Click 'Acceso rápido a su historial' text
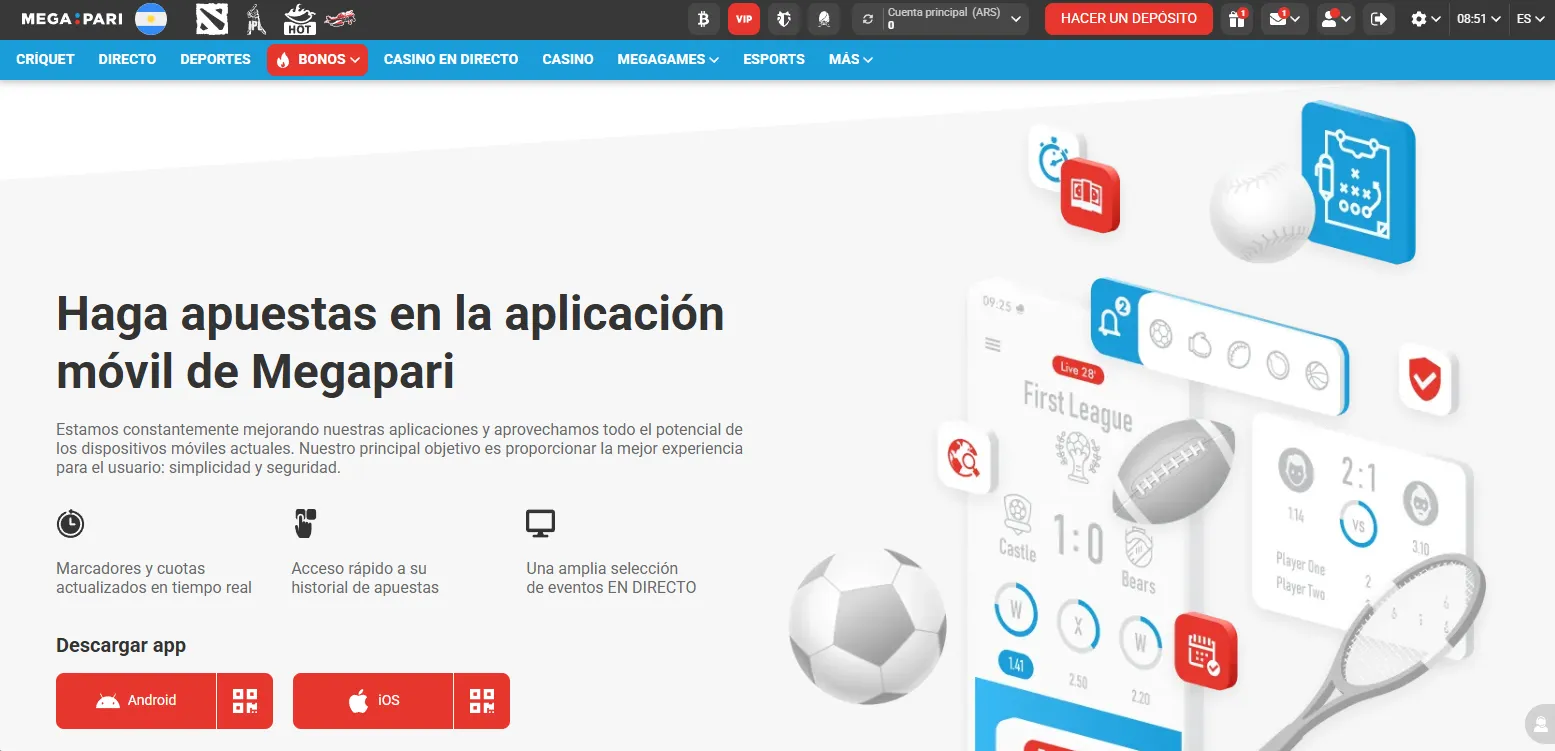 coord(365,578)
